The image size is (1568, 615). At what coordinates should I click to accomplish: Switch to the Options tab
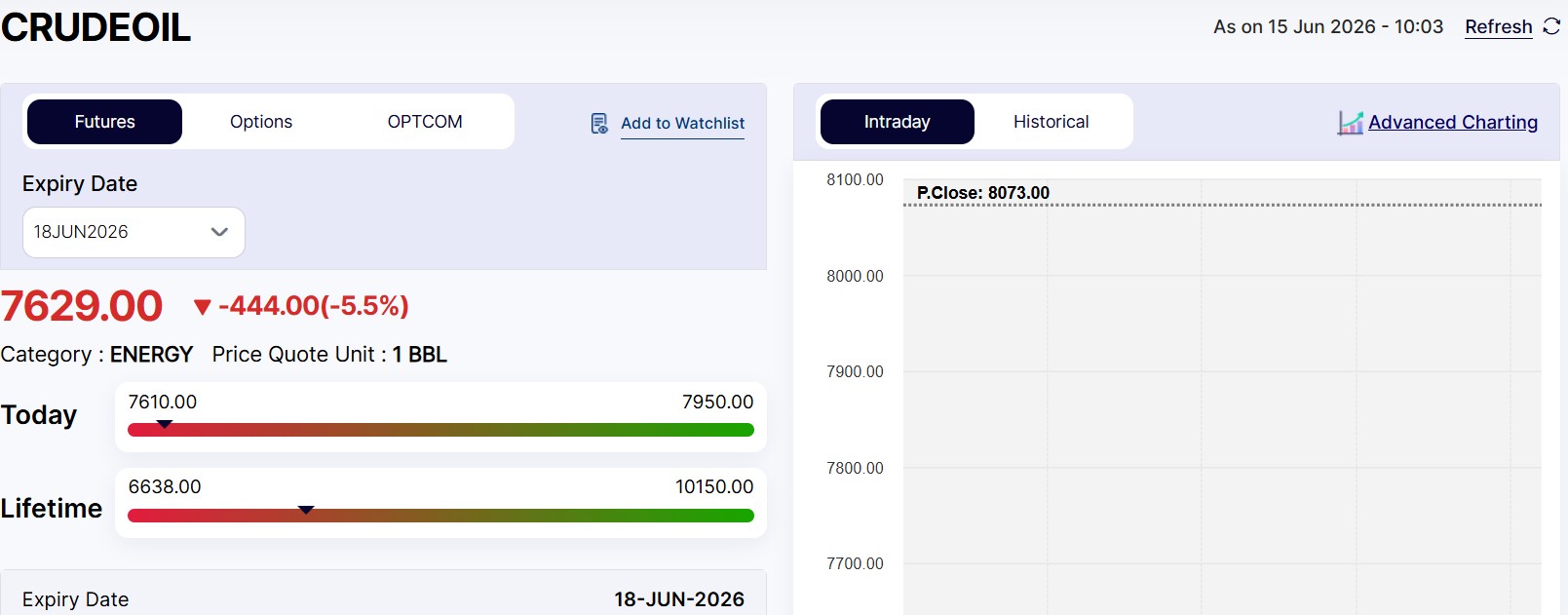pyautogui.click(x=261, y=122)
